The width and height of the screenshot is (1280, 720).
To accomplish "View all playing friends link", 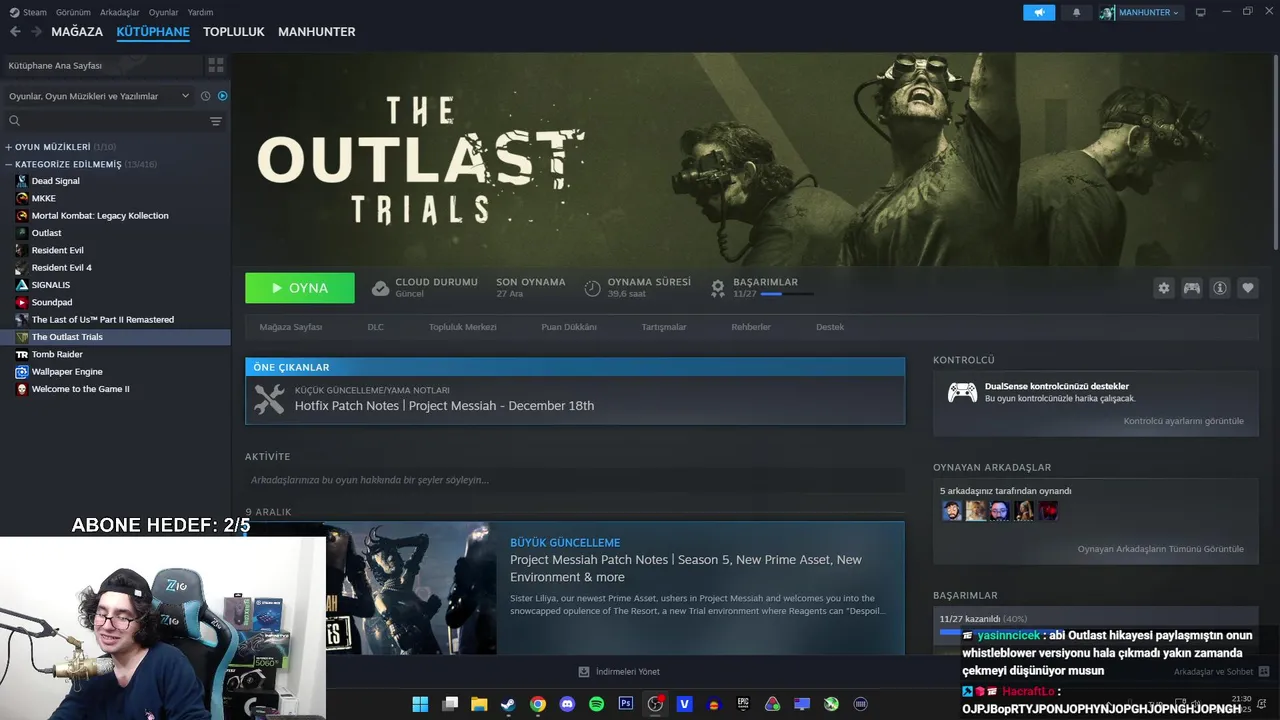I will [x=1161, y=549].
